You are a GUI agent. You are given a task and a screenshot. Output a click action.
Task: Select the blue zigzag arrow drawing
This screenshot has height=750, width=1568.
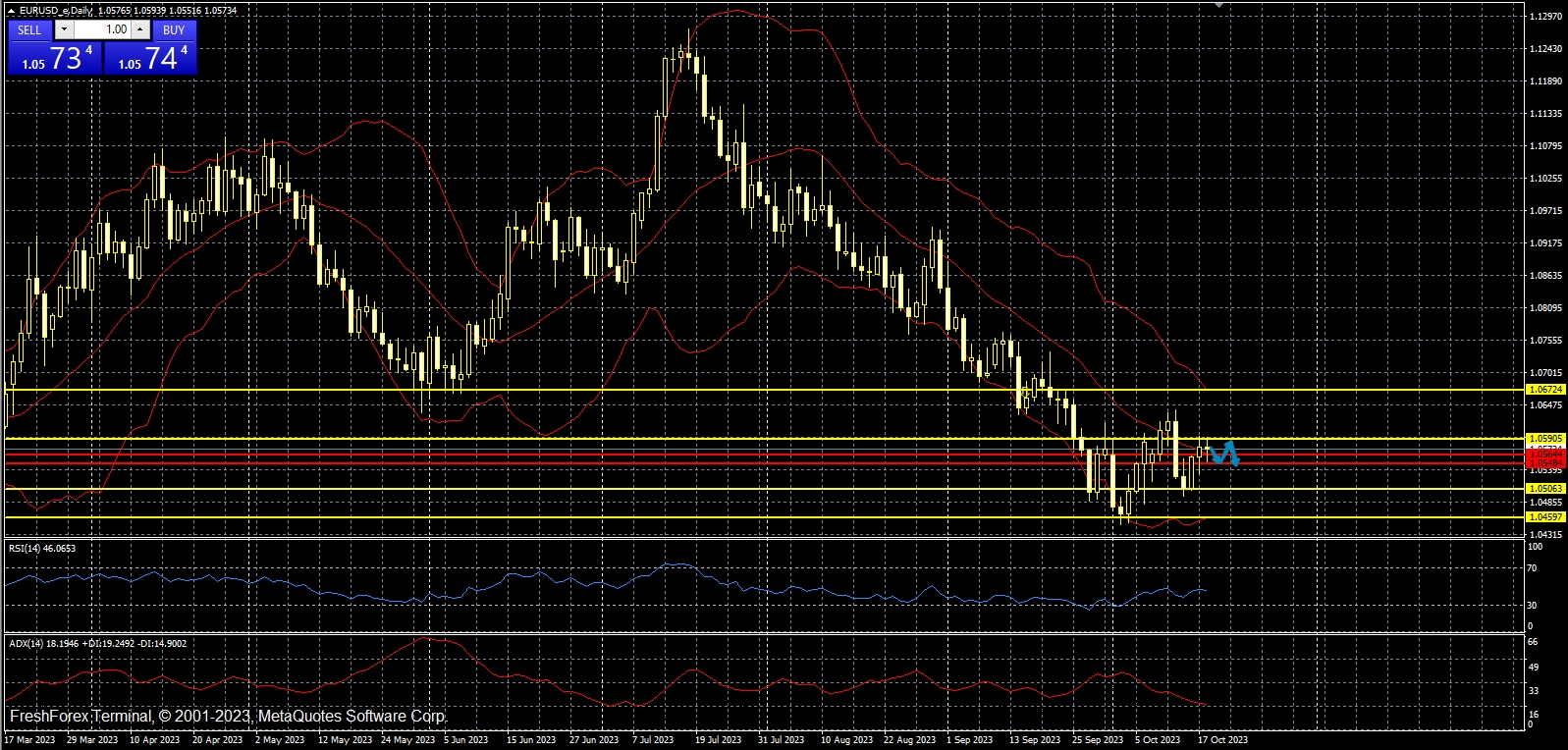tap(1224, 454)
